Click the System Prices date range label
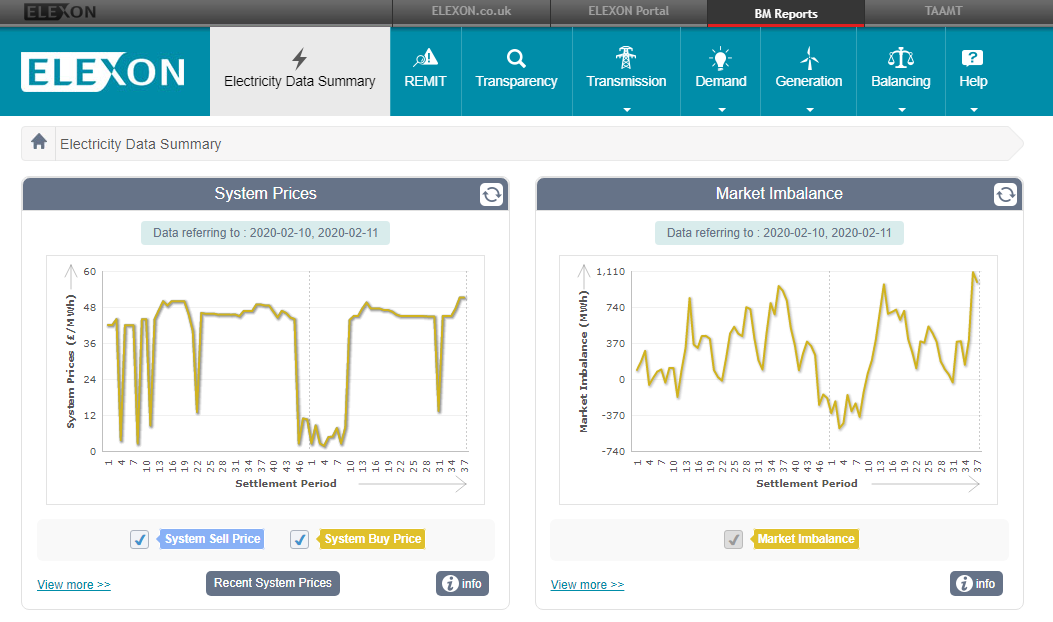 (x=265, y=233)
